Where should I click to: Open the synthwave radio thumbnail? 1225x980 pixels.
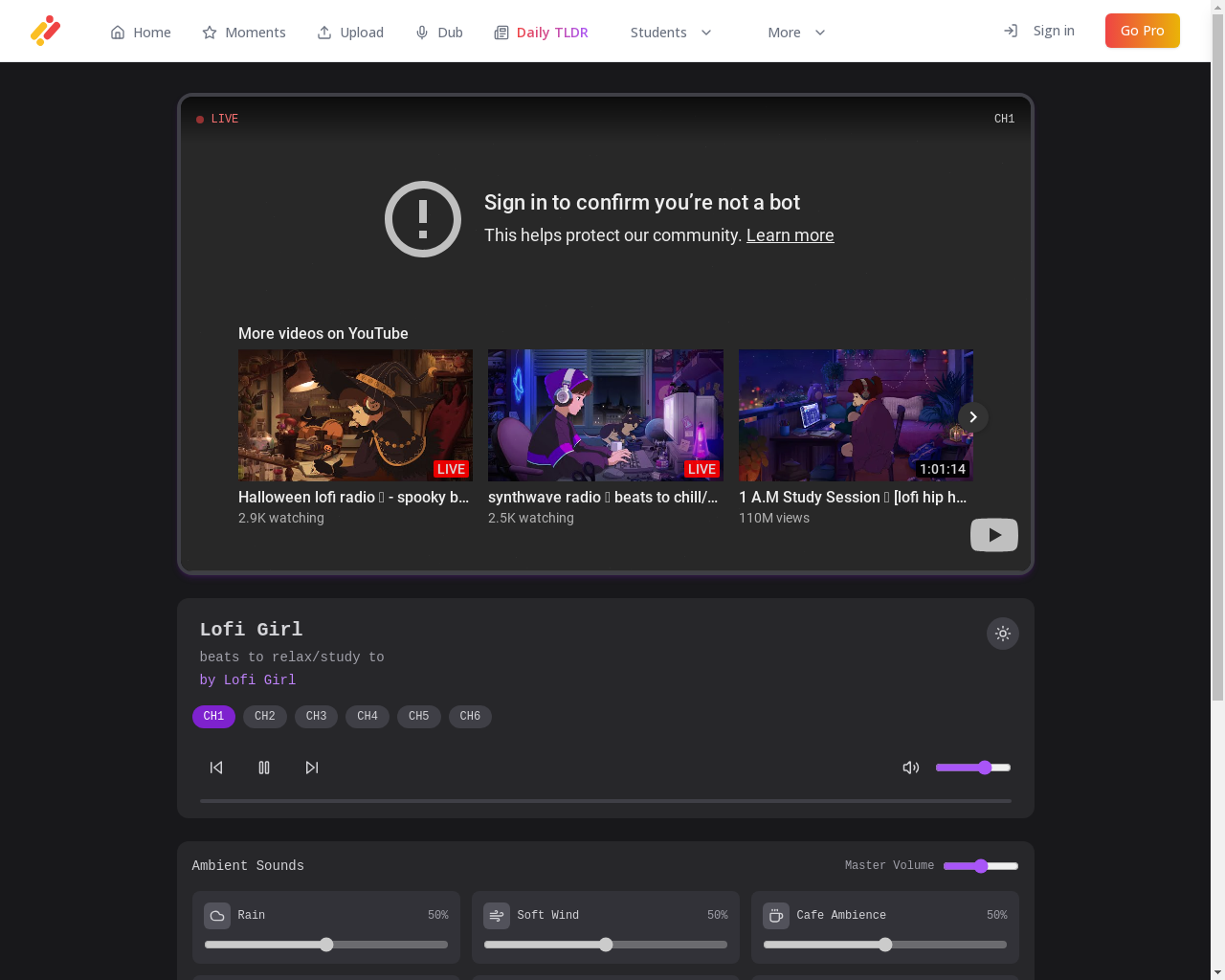tap(606, 415)
